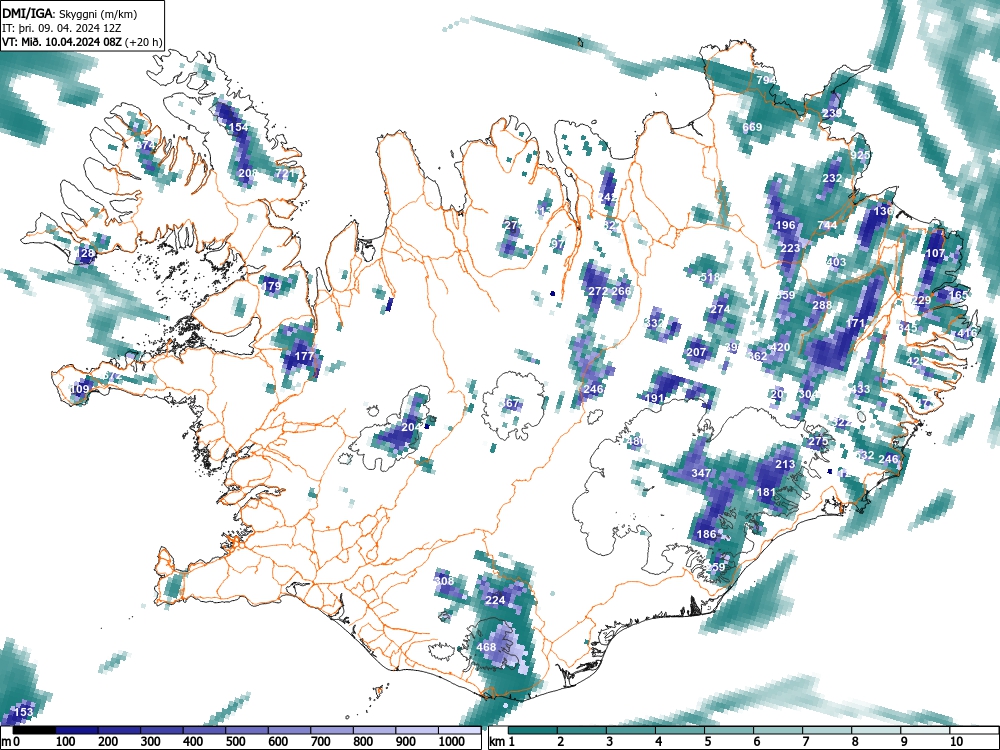Click the dark teal legend segment between km 1 and 2
Screen dimensions: 1000x750
(x=533, y=730)
